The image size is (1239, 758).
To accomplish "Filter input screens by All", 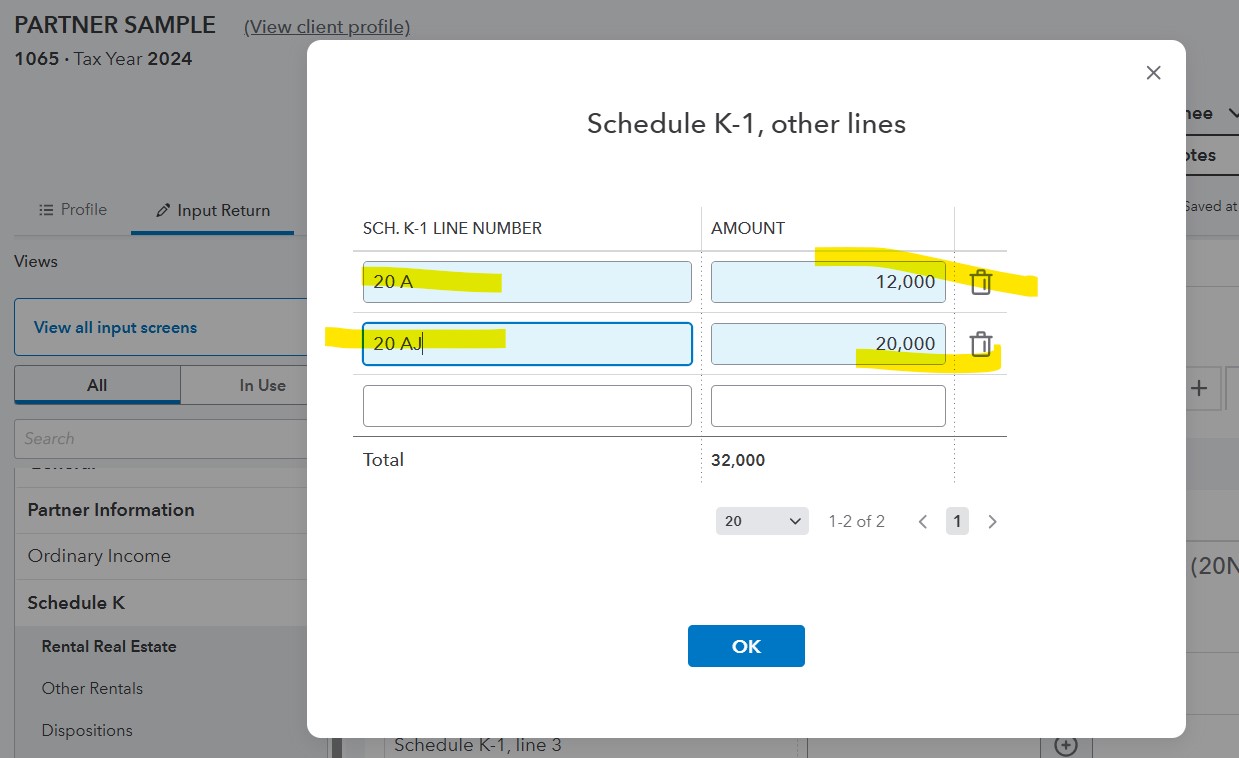I will coord(96,384).
